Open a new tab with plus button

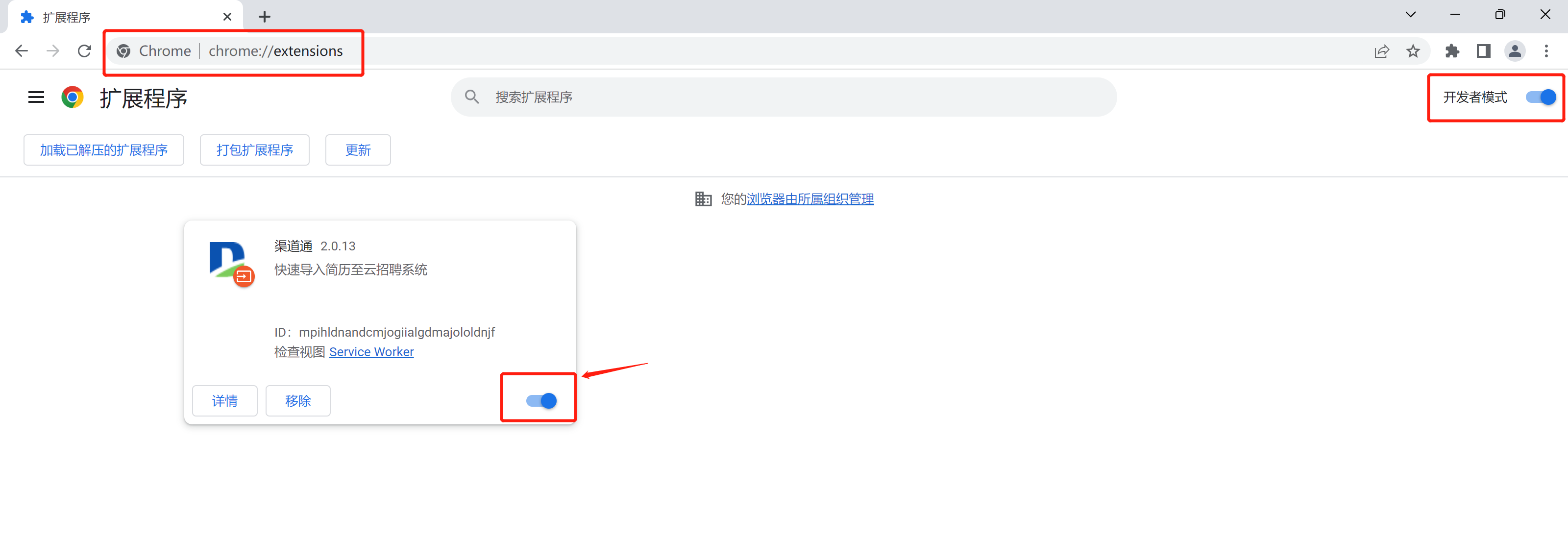[x=264, y=17]
